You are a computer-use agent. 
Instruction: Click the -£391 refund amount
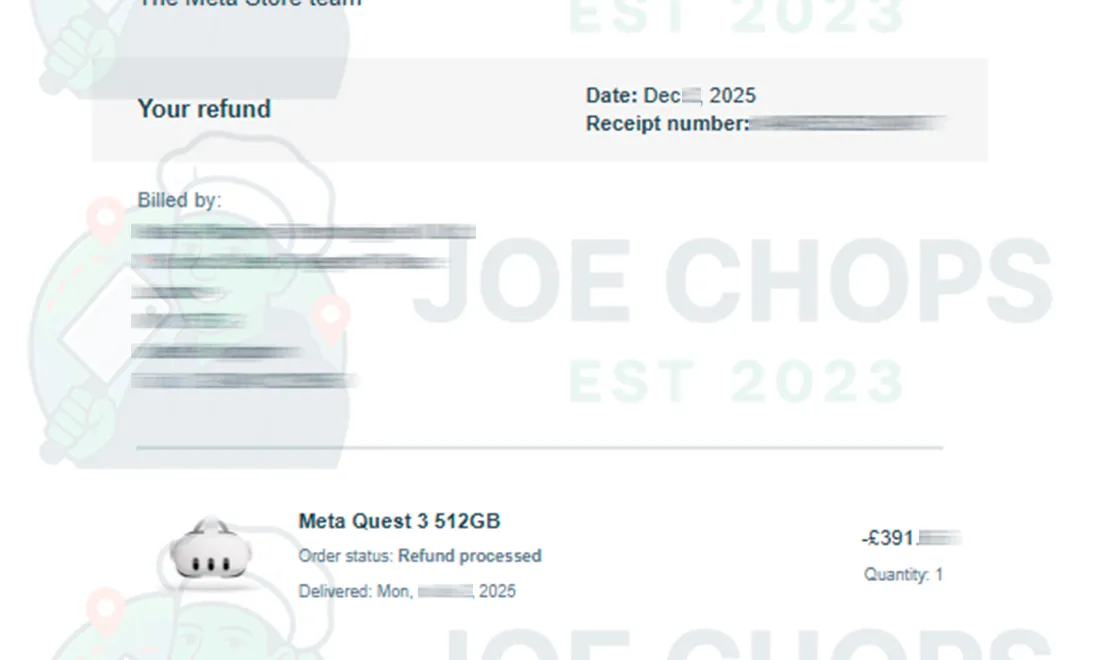point(888,539)
